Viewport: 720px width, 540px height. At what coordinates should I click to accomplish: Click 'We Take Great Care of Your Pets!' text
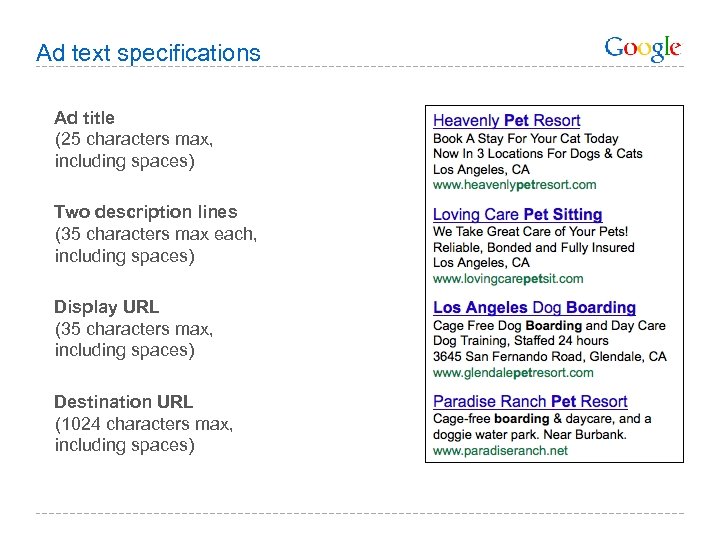(x=530, y=232)
